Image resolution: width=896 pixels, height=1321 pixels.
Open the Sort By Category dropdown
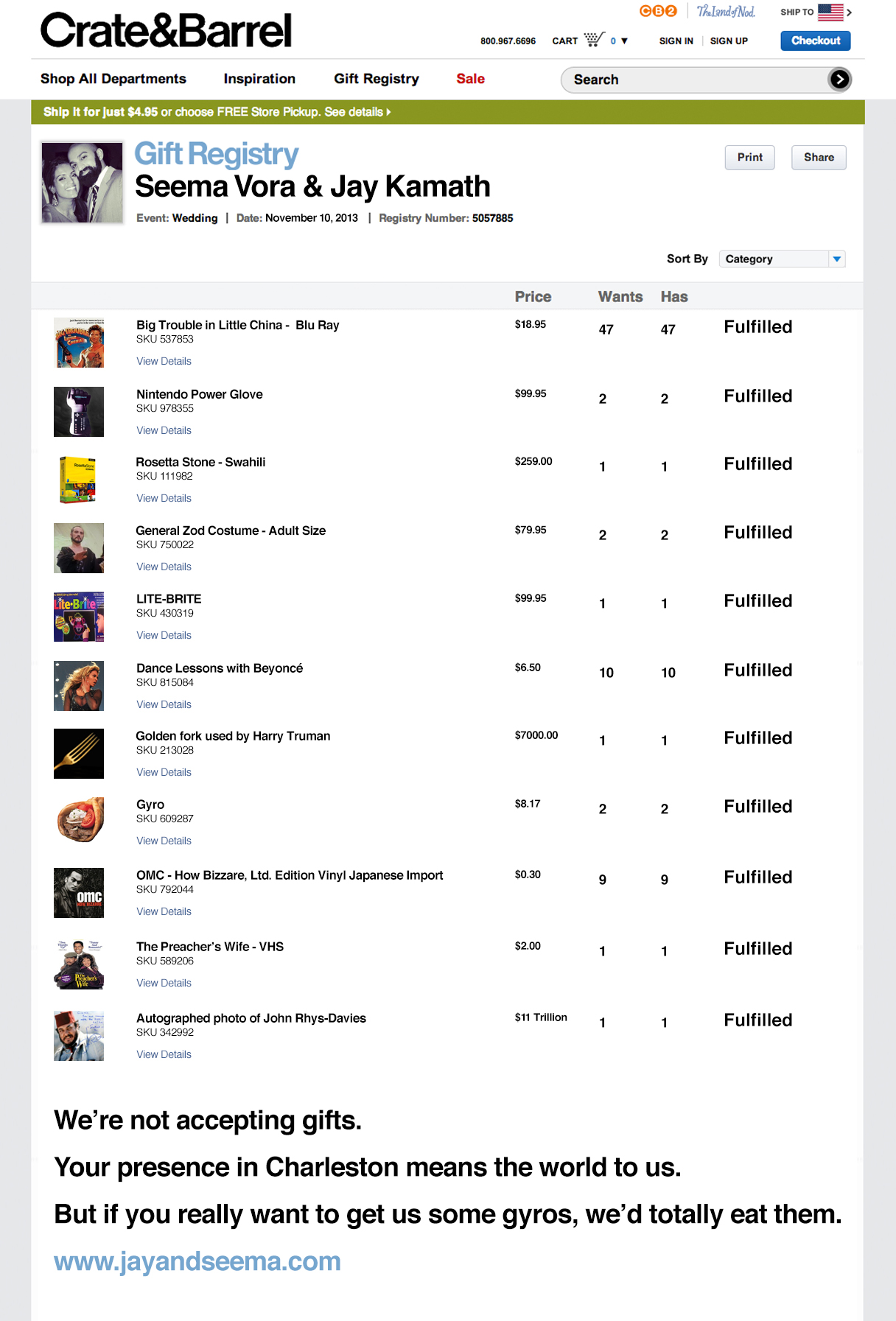(x=782, y=259)
